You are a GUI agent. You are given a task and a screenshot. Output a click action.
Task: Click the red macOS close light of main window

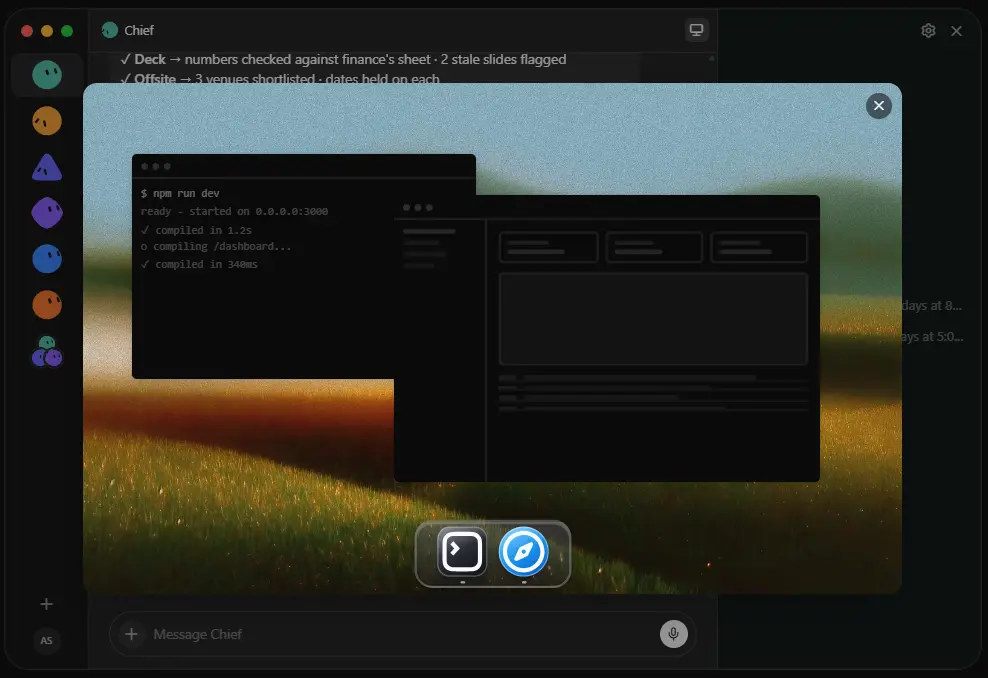(27, 31)
